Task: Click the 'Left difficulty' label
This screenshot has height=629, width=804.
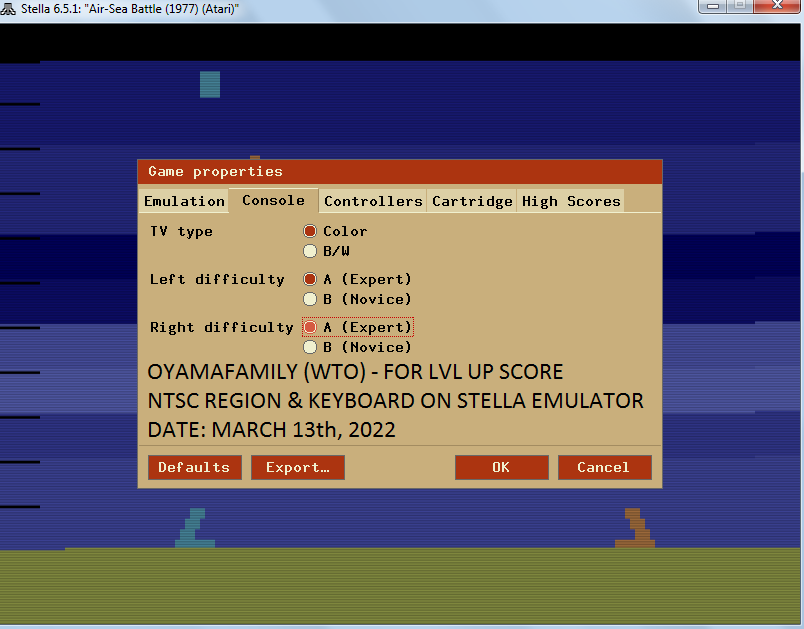Action: click(x=217, y=279)
